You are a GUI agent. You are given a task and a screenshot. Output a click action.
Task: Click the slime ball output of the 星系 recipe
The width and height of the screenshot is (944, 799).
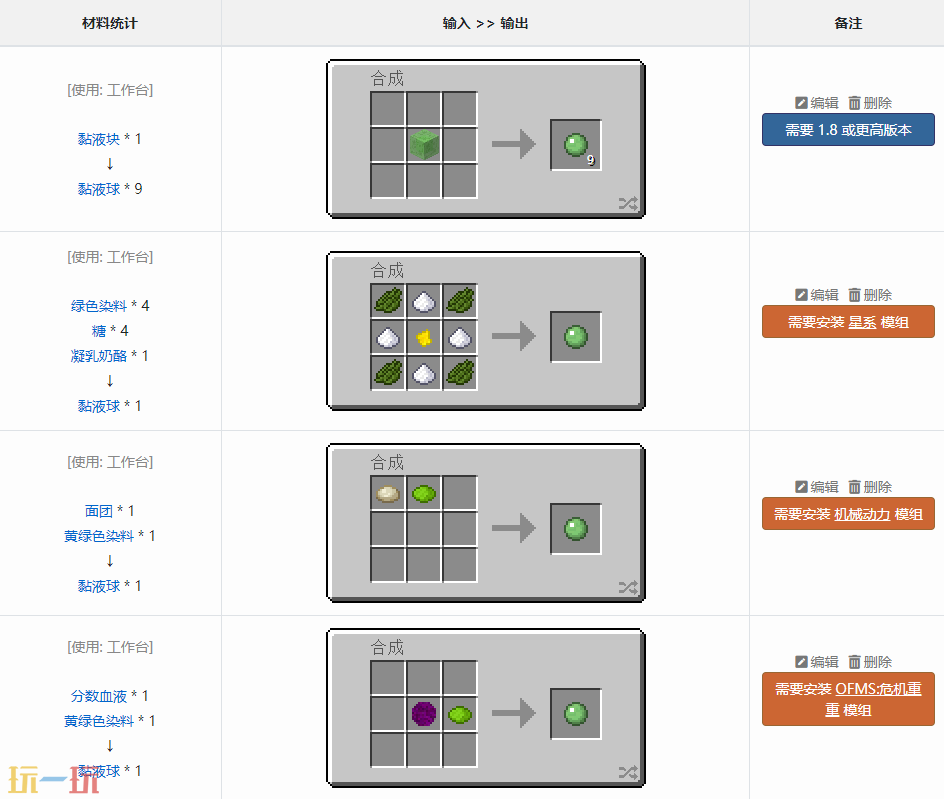click(x=576, y=337)
